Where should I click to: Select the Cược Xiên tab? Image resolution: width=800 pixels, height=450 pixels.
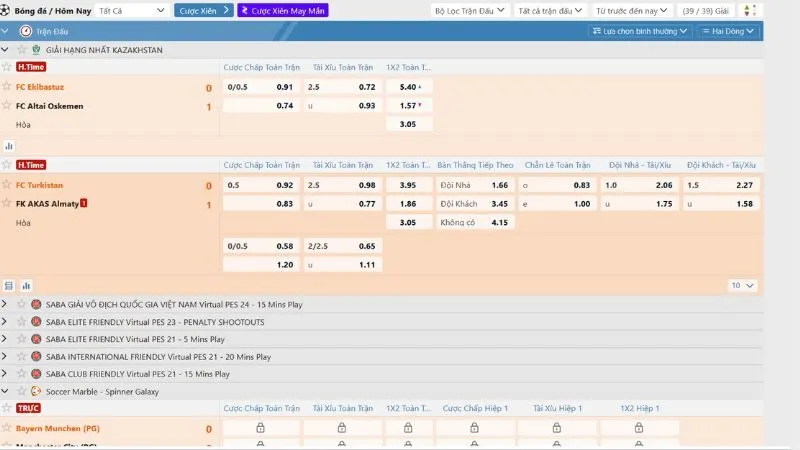(x=203, y=10)
